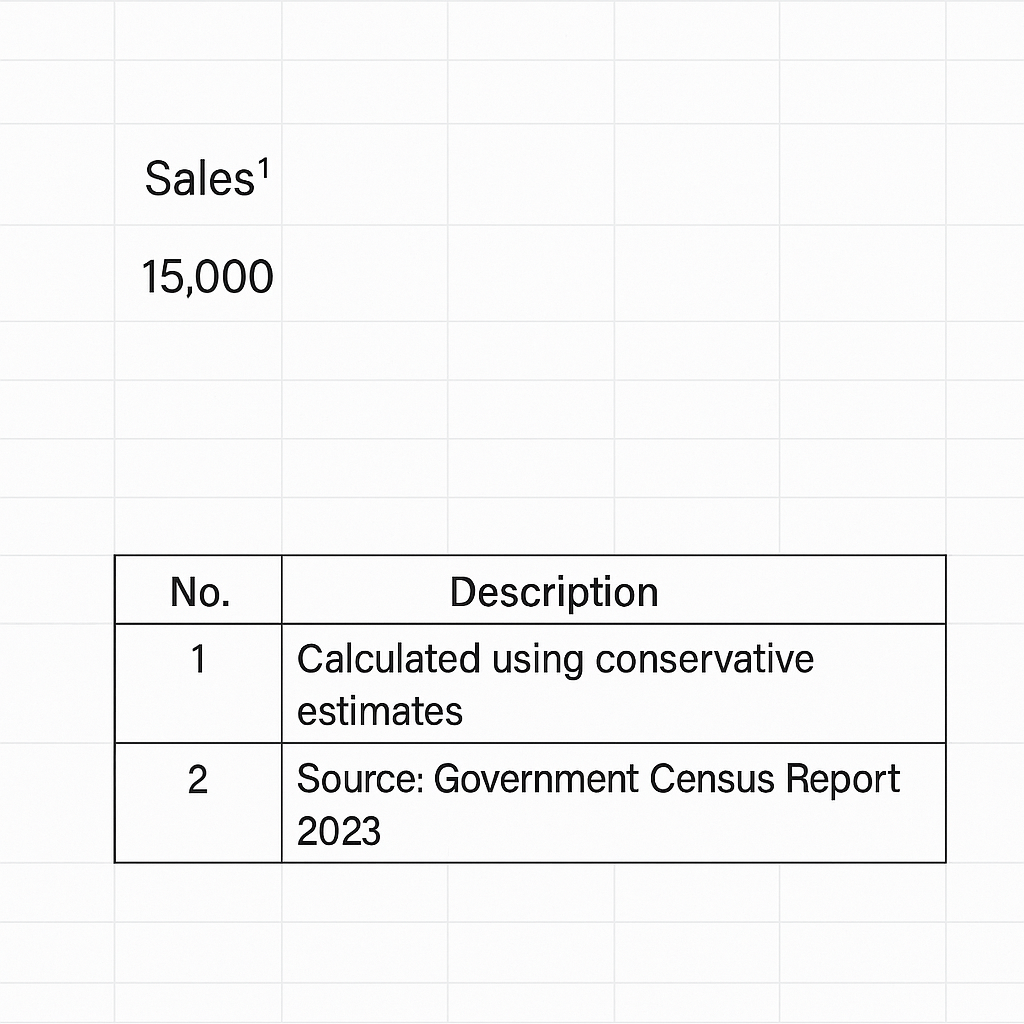
Task: Click the empty cell directly below 15,000
Action: tap(198, 350)
